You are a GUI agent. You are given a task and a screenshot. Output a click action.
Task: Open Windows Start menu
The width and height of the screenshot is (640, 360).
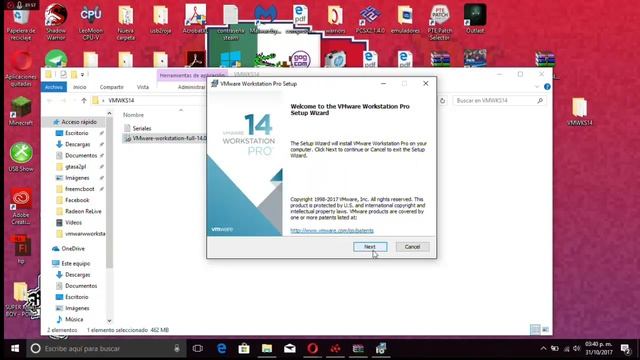coord(15,349)
